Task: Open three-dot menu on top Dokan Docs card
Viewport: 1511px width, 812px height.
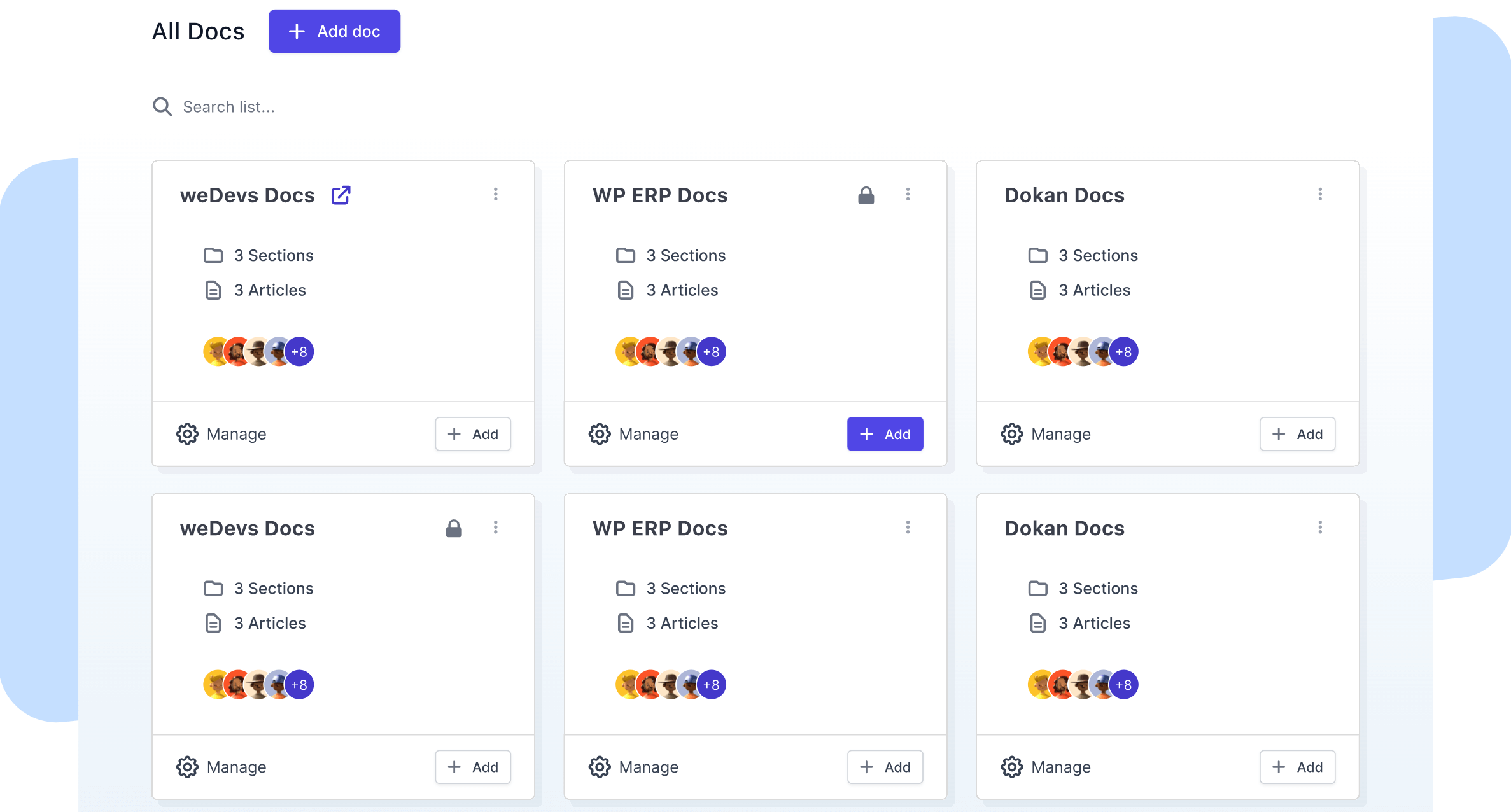Action: click(x=1320, y=194)
